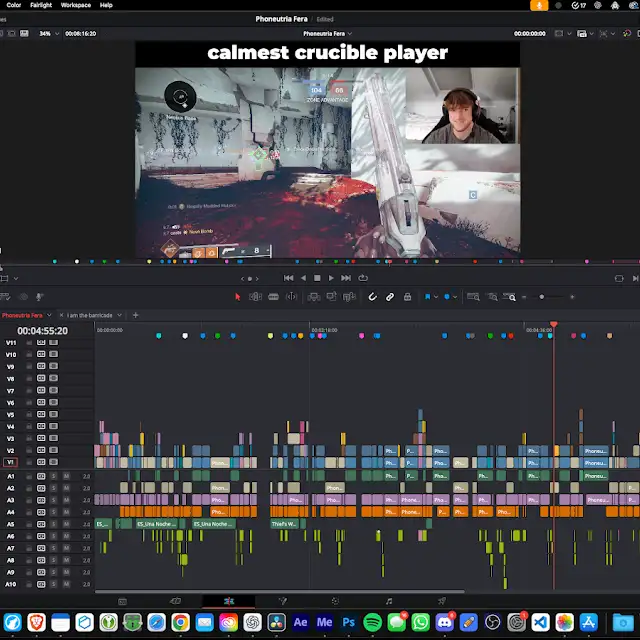Click the Stop button

click(317, 278)
